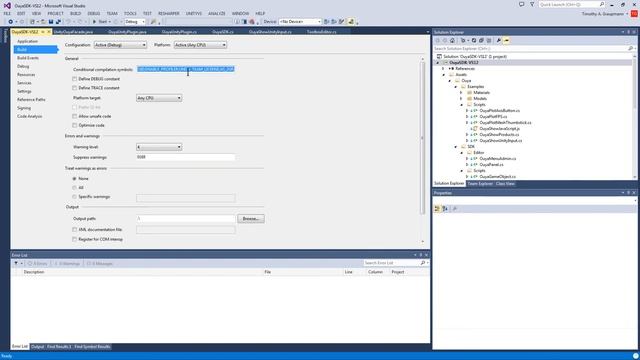Click the Alphabetical sort icon in Properties panel

click(x=445, y=209)
